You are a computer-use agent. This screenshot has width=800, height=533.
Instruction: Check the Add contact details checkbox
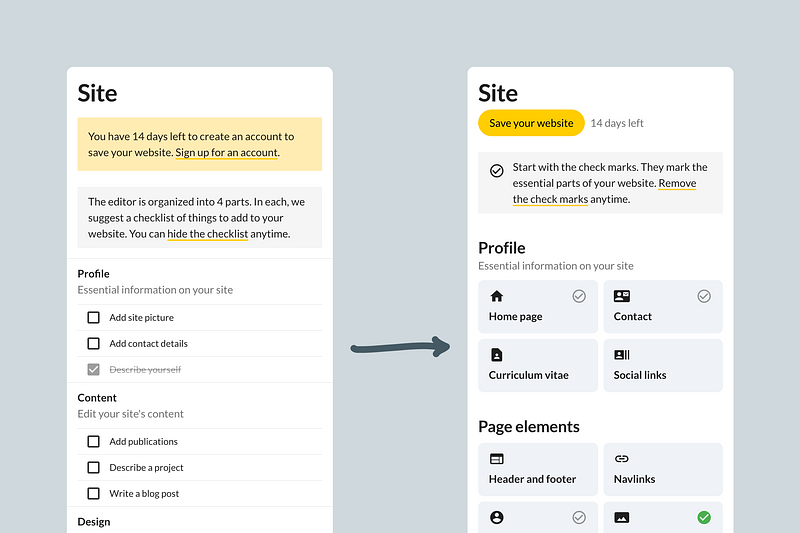[93, 343]
